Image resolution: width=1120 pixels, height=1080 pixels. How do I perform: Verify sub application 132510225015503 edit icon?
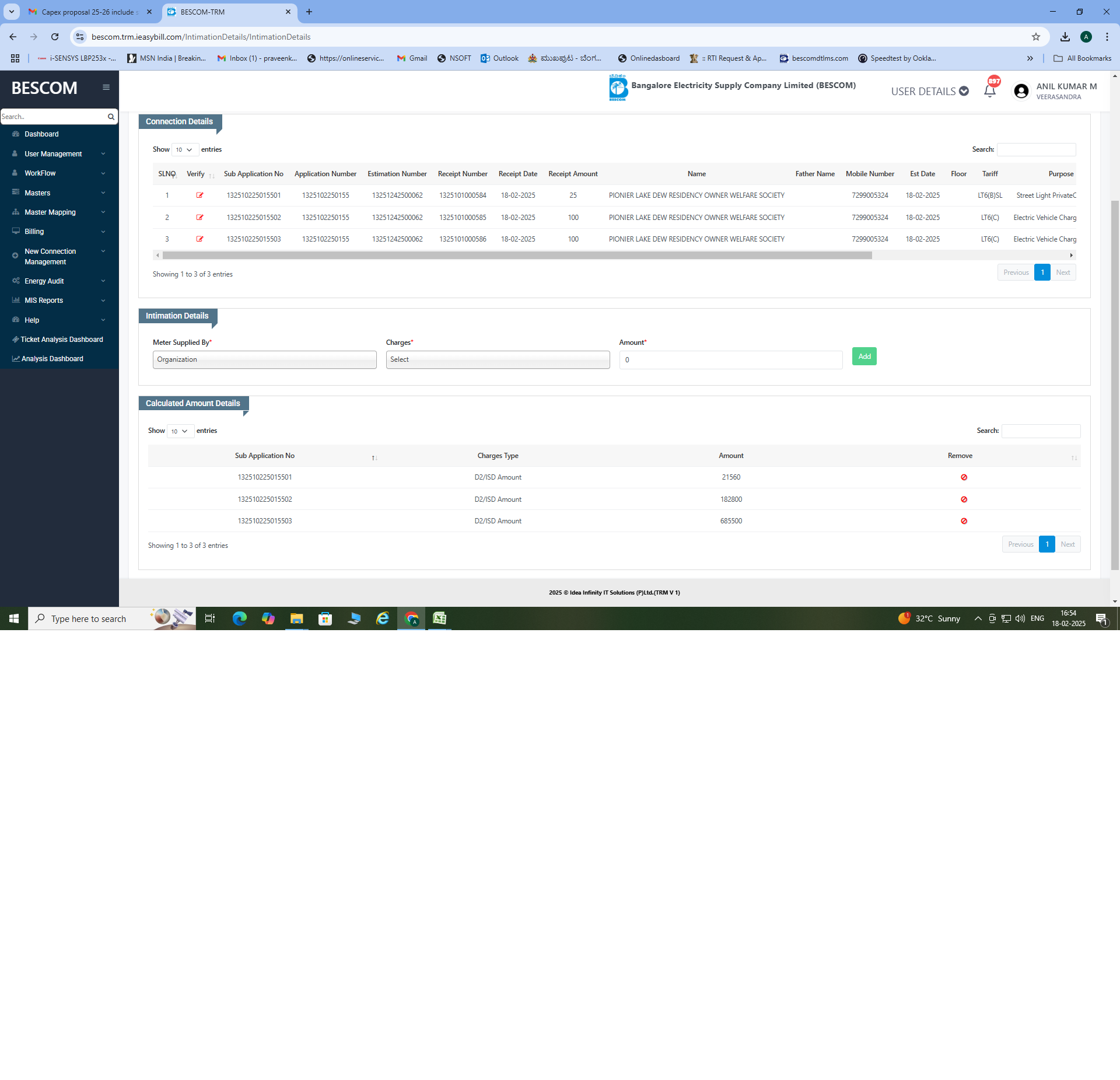tap(200, 239)
